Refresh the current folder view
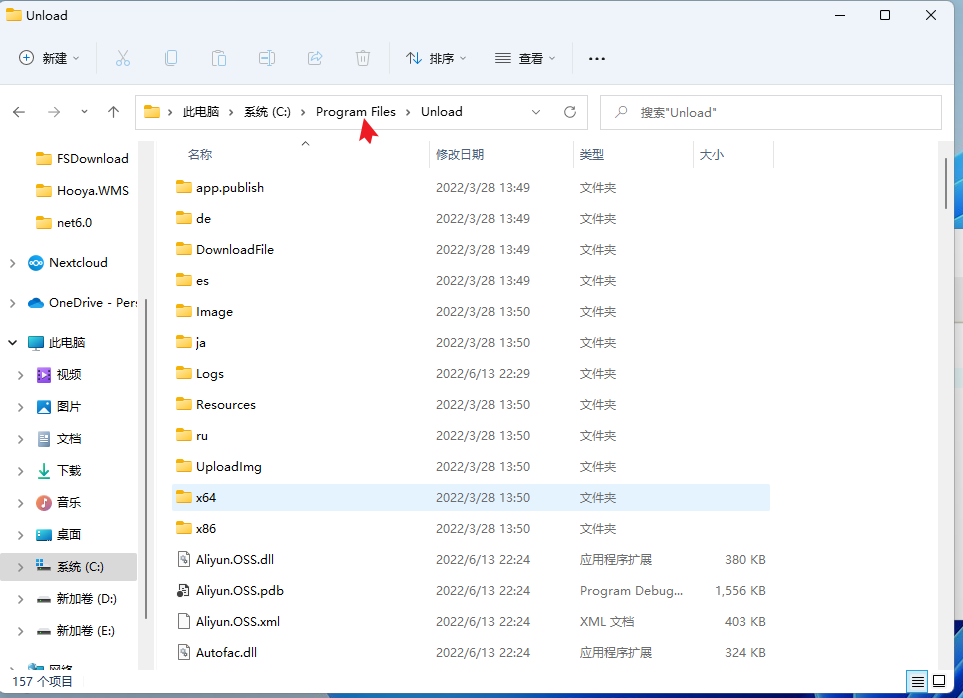Viewport: 963px width, 698px height. [x=570, y=112]
